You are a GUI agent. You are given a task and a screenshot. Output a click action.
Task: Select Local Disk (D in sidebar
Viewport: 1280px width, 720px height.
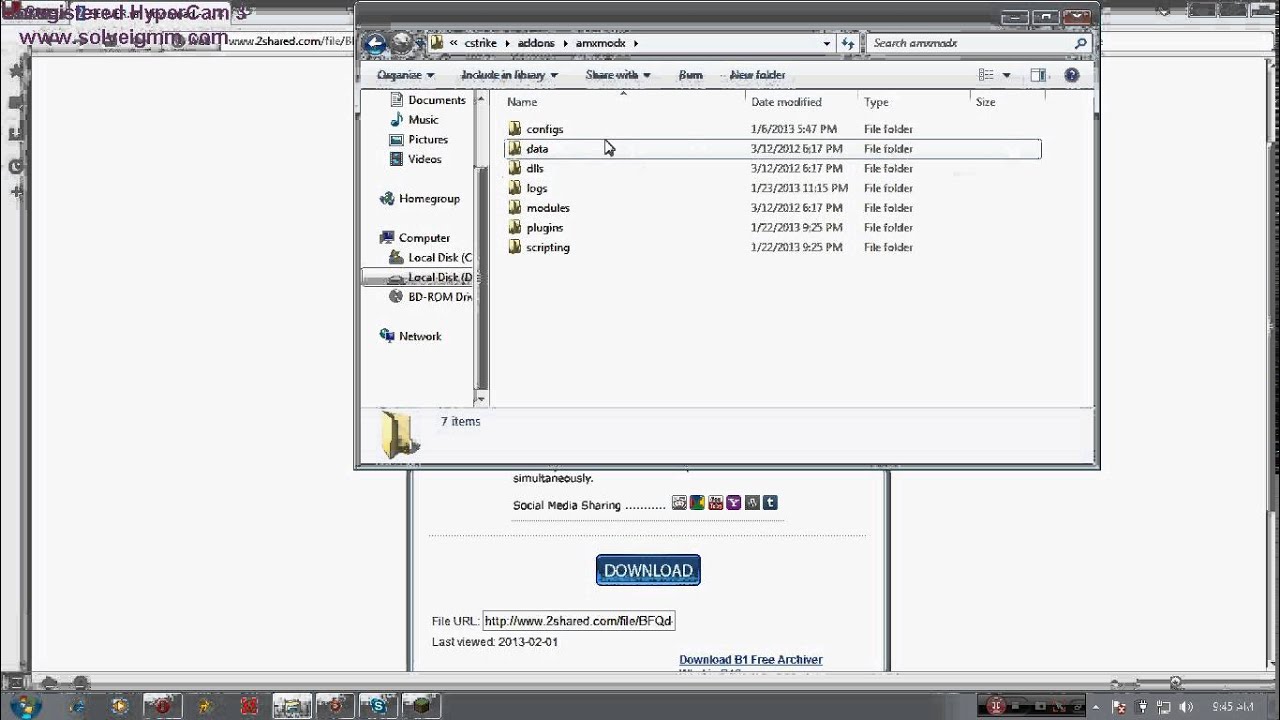click(440, 277)
